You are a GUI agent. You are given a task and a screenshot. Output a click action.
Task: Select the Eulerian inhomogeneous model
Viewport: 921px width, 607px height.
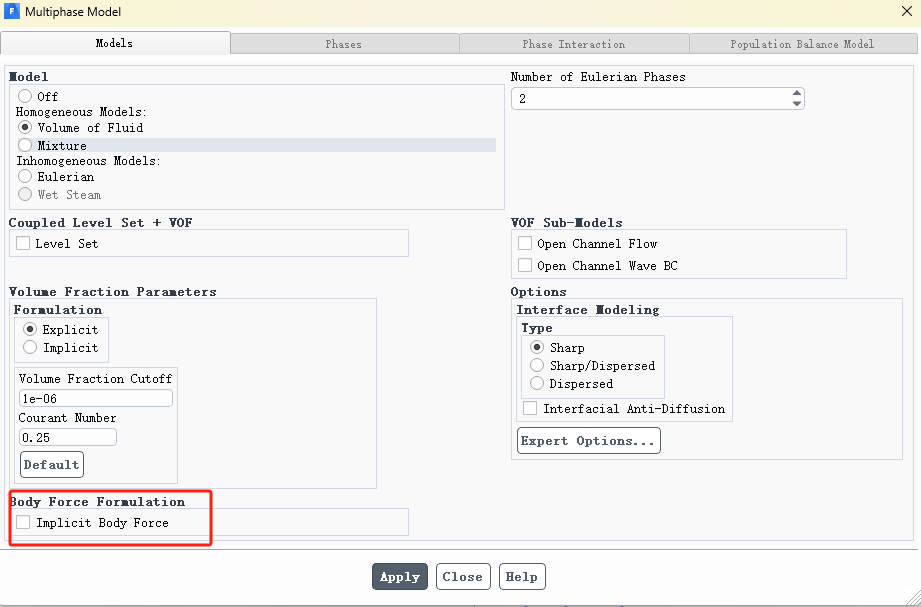click(x=25, y=177)
